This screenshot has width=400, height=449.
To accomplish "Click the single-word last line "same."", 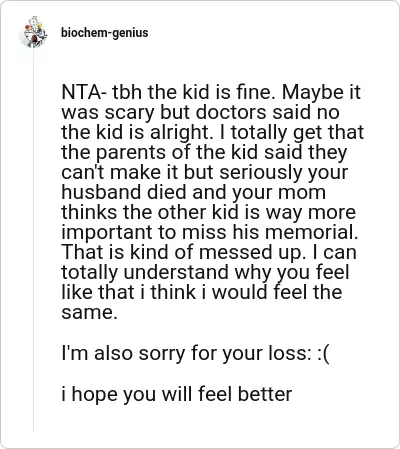I will point(89,313).
